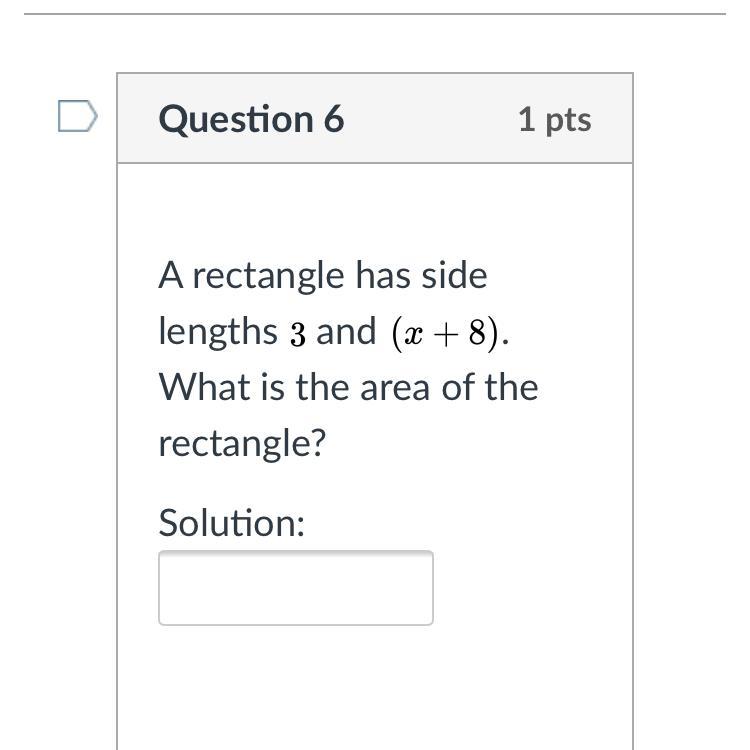Click the word 'lengths' in the question
750x750 pixels.
click(218, 332)
